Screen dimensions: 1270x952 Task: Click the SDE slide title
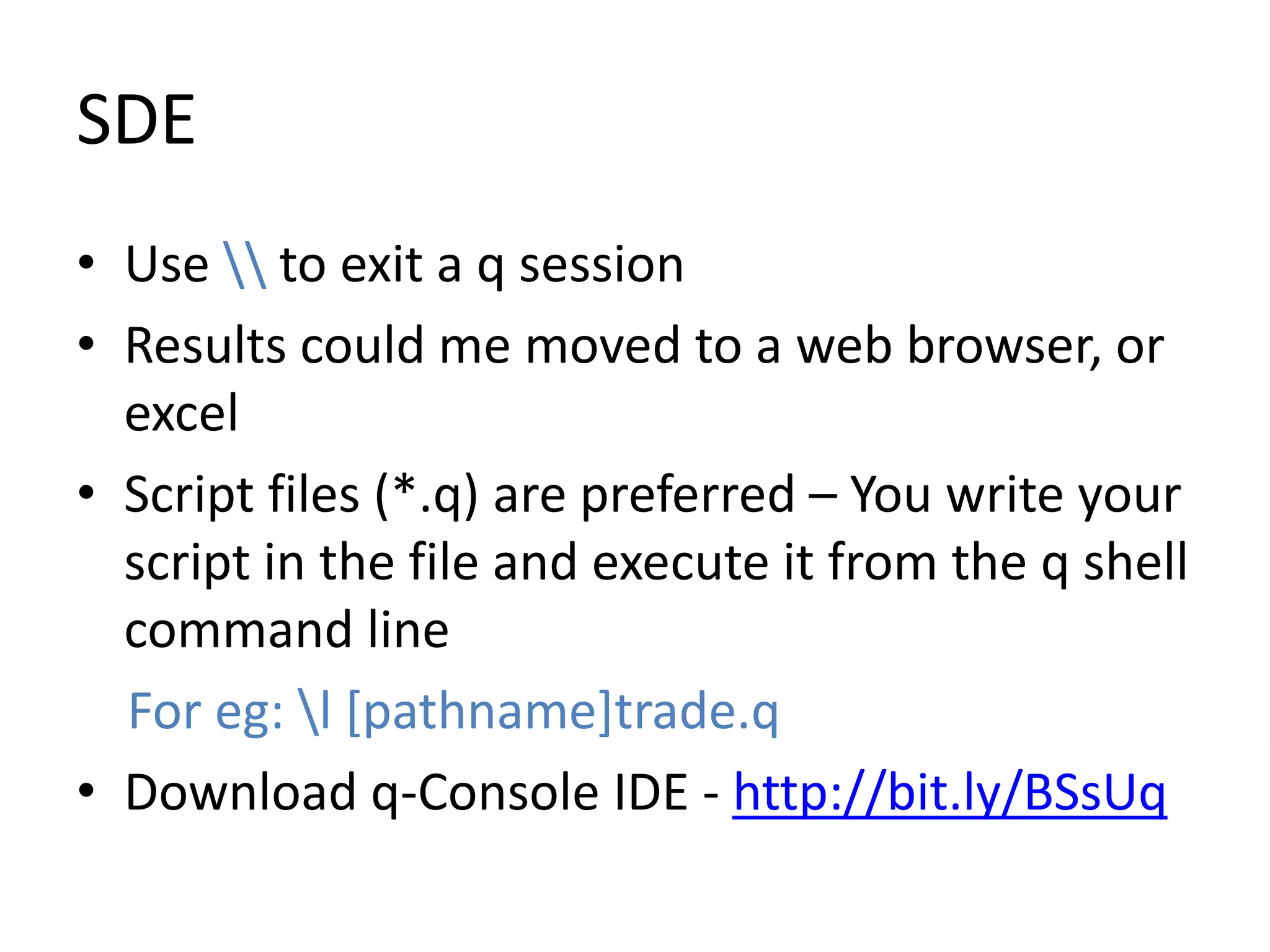pyautogui.click(x=136, y=120)
